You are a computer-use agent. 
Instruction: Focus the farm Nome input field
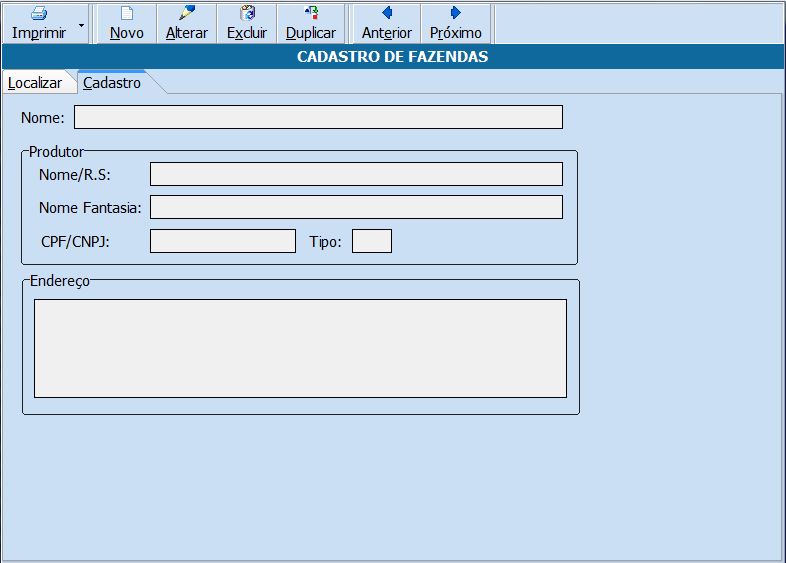(x=318, y=118)
